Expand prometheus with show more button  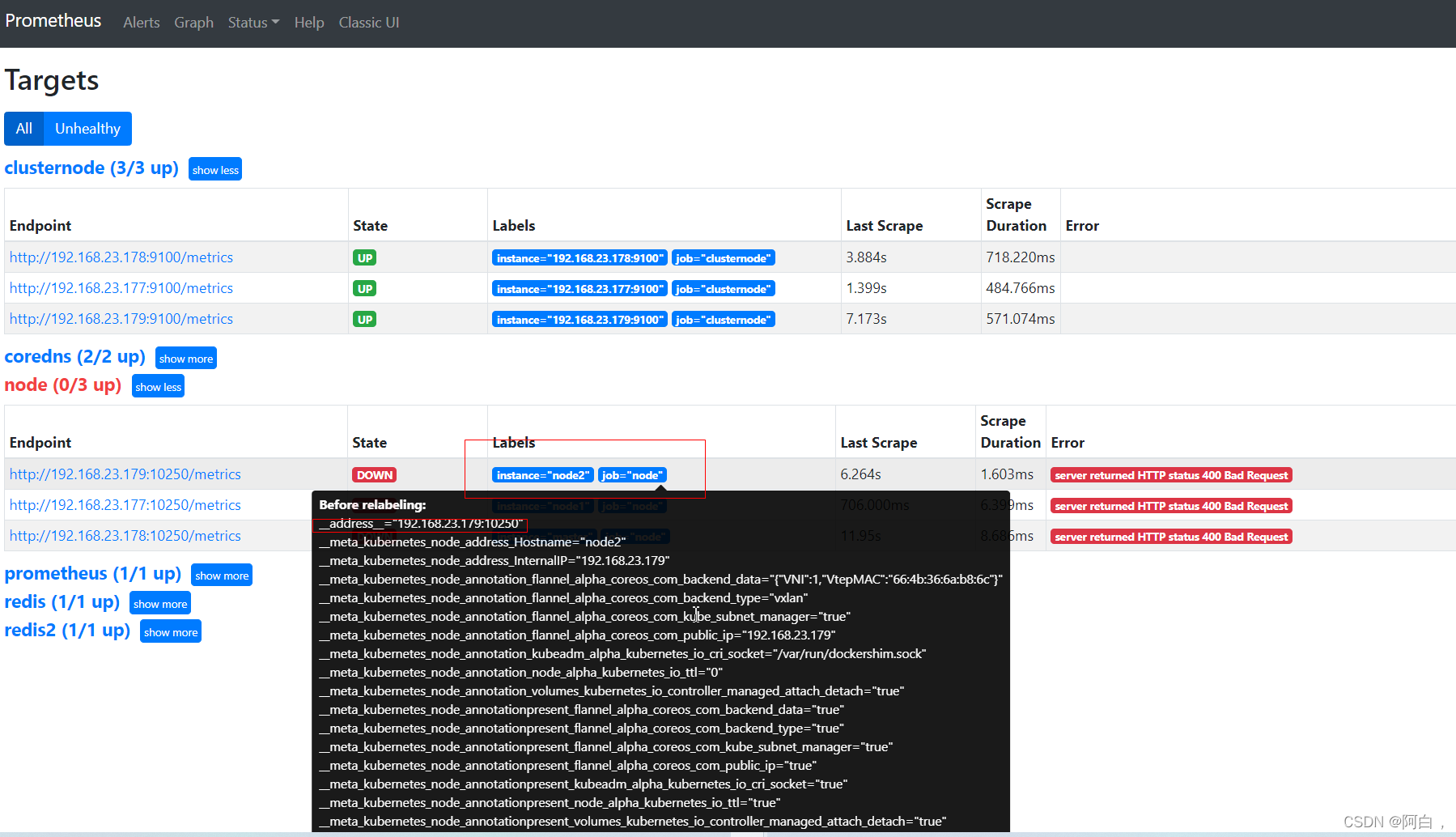pyautogui.click(x=222, y=575)
